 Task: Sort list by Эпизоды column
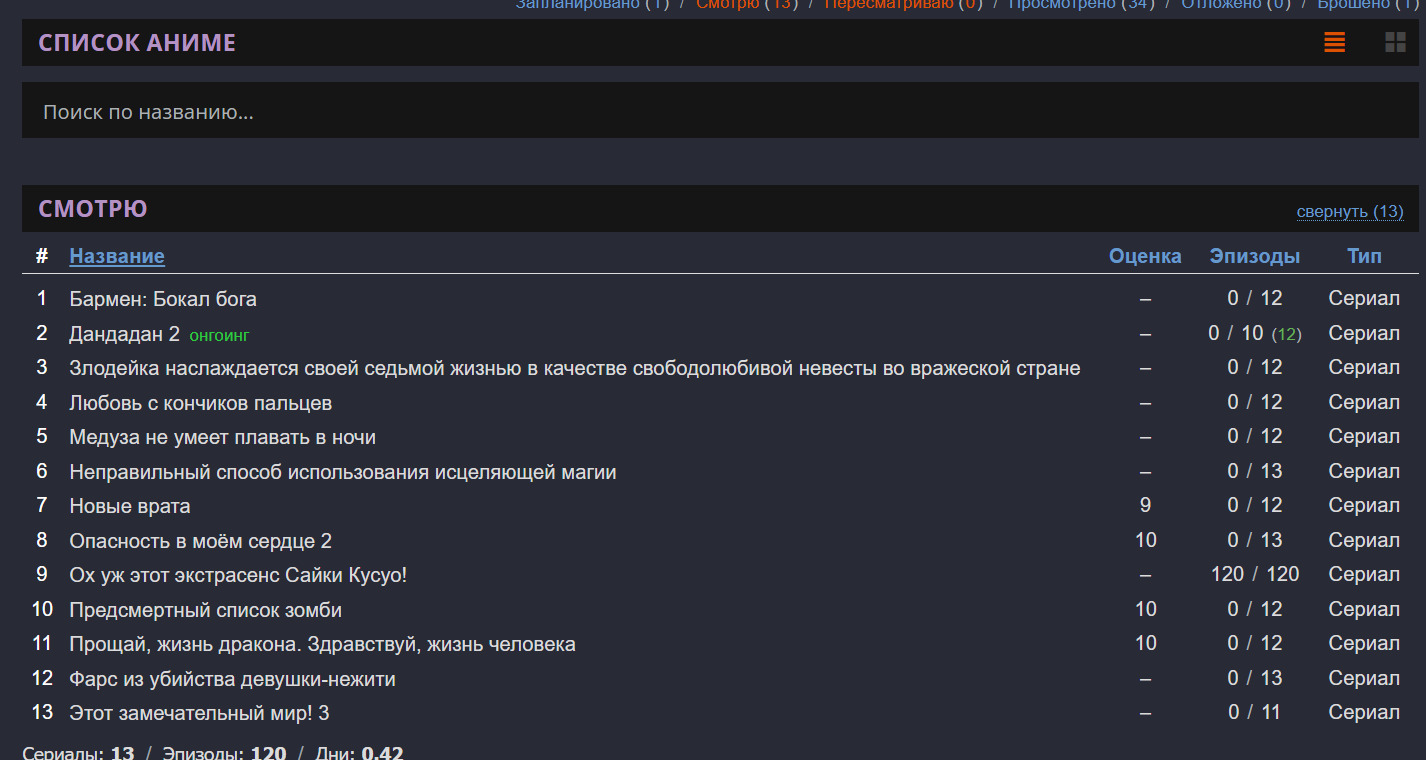pyautogui.click(x=1254, y=256)
